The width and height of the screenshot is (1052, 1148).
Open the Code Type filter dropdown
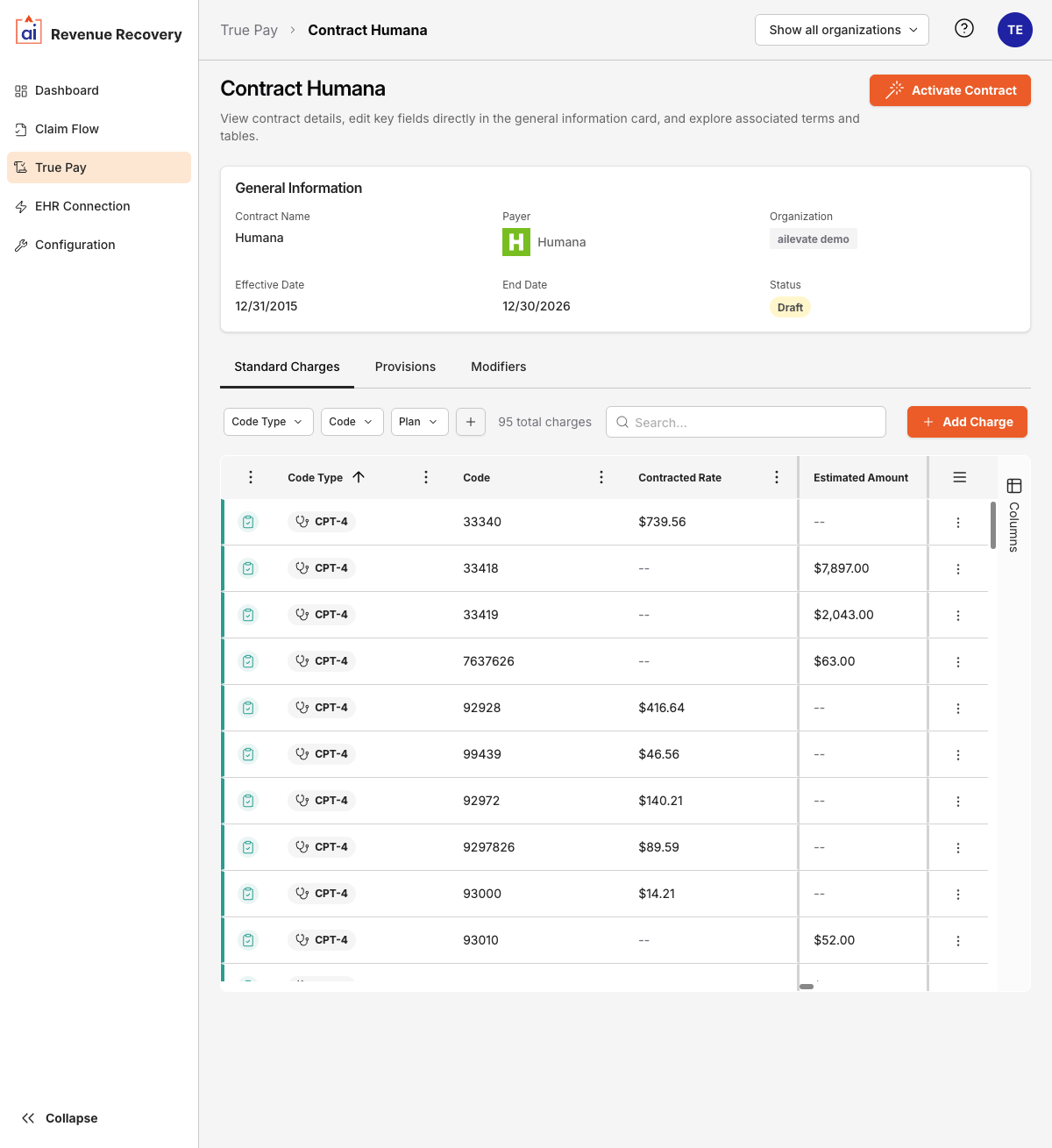point(268,422)
